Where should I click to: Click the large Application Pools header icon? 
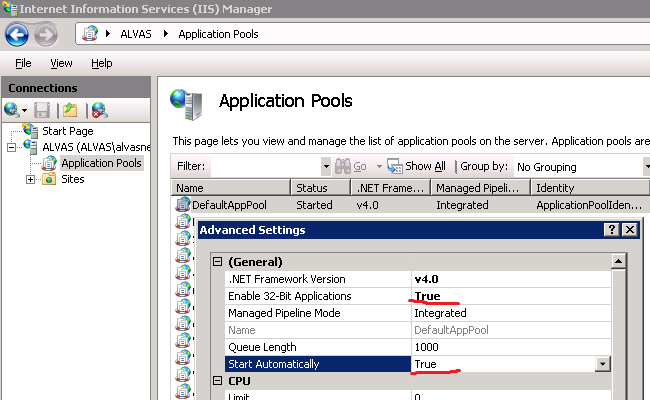click(186, 104)
